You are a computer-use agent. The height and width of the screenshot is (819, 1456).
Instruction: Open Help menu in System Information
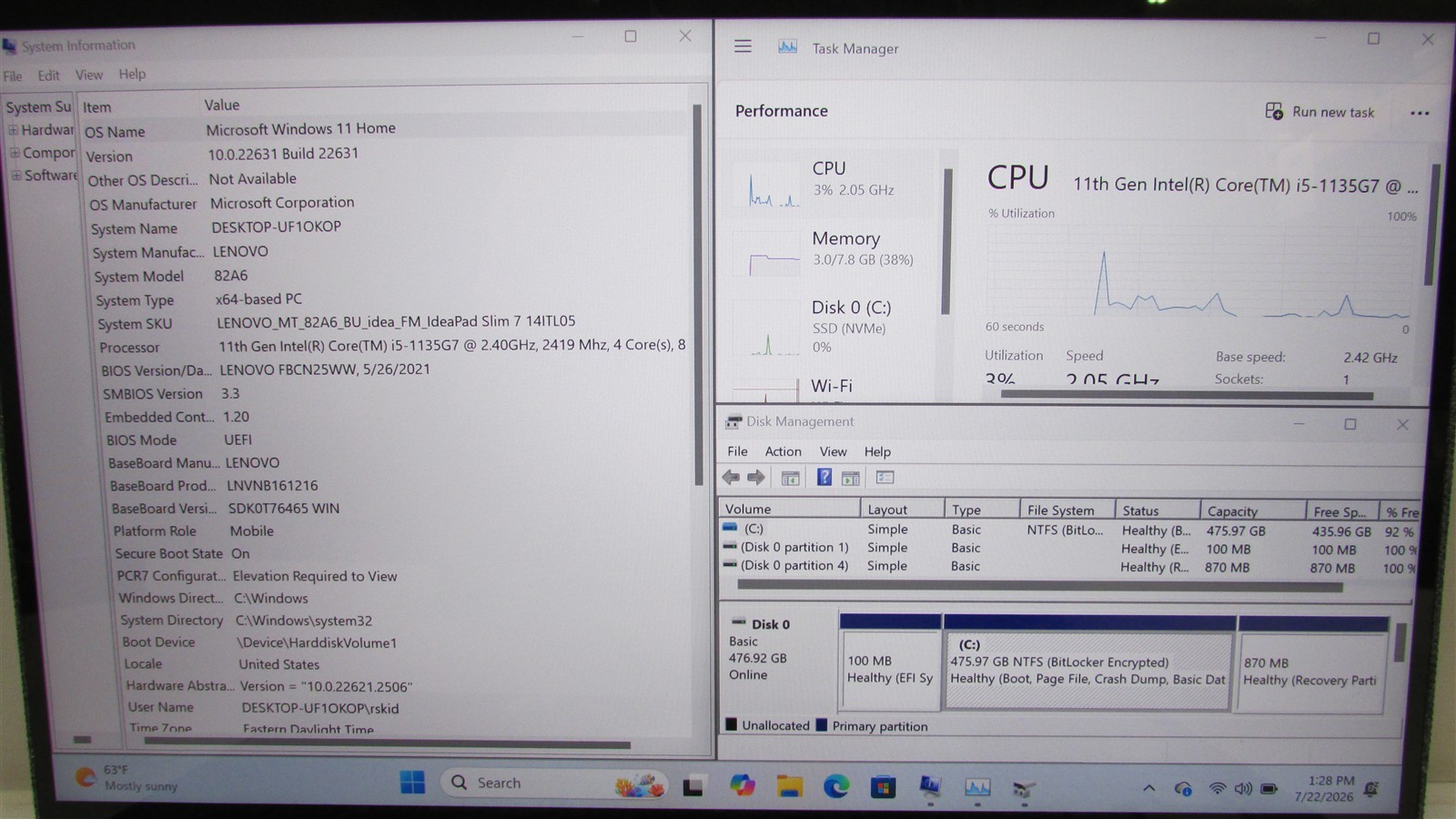(132, 74)
